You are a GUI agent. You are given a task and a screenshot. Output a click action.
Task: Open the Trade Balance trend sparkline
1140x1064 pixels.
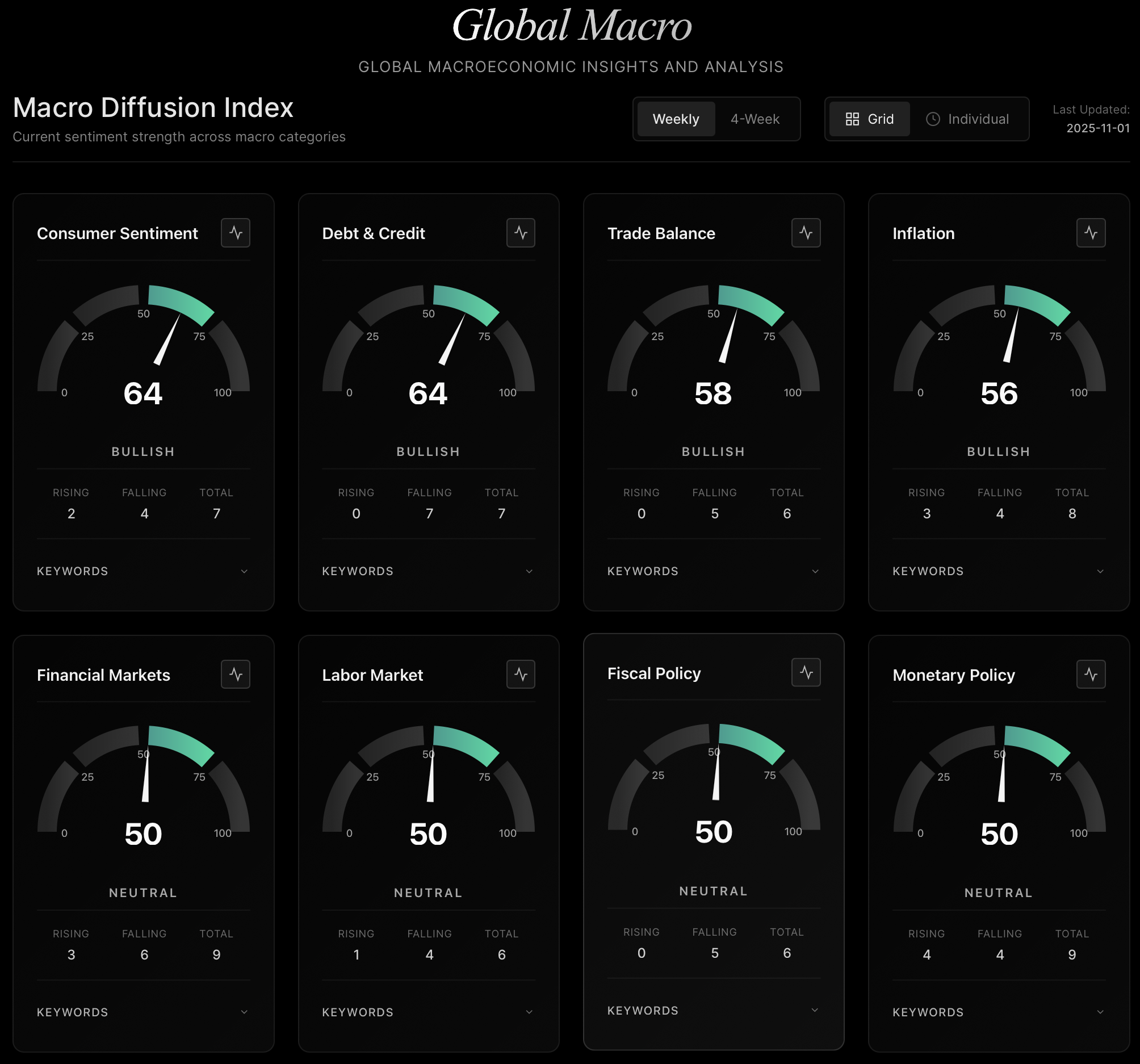(x=806, y=233)
